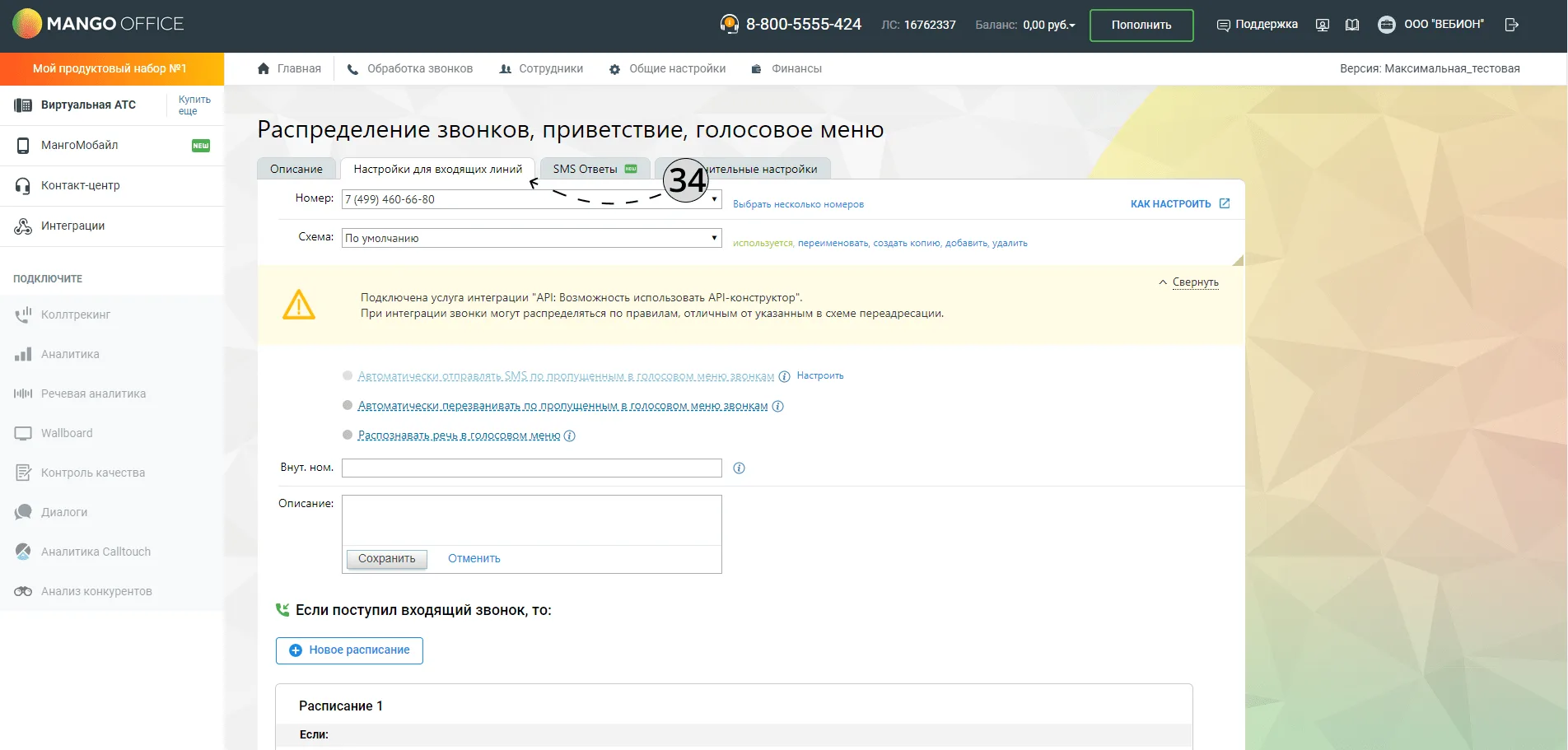Click inside the Описание text area

click(532, 520)
